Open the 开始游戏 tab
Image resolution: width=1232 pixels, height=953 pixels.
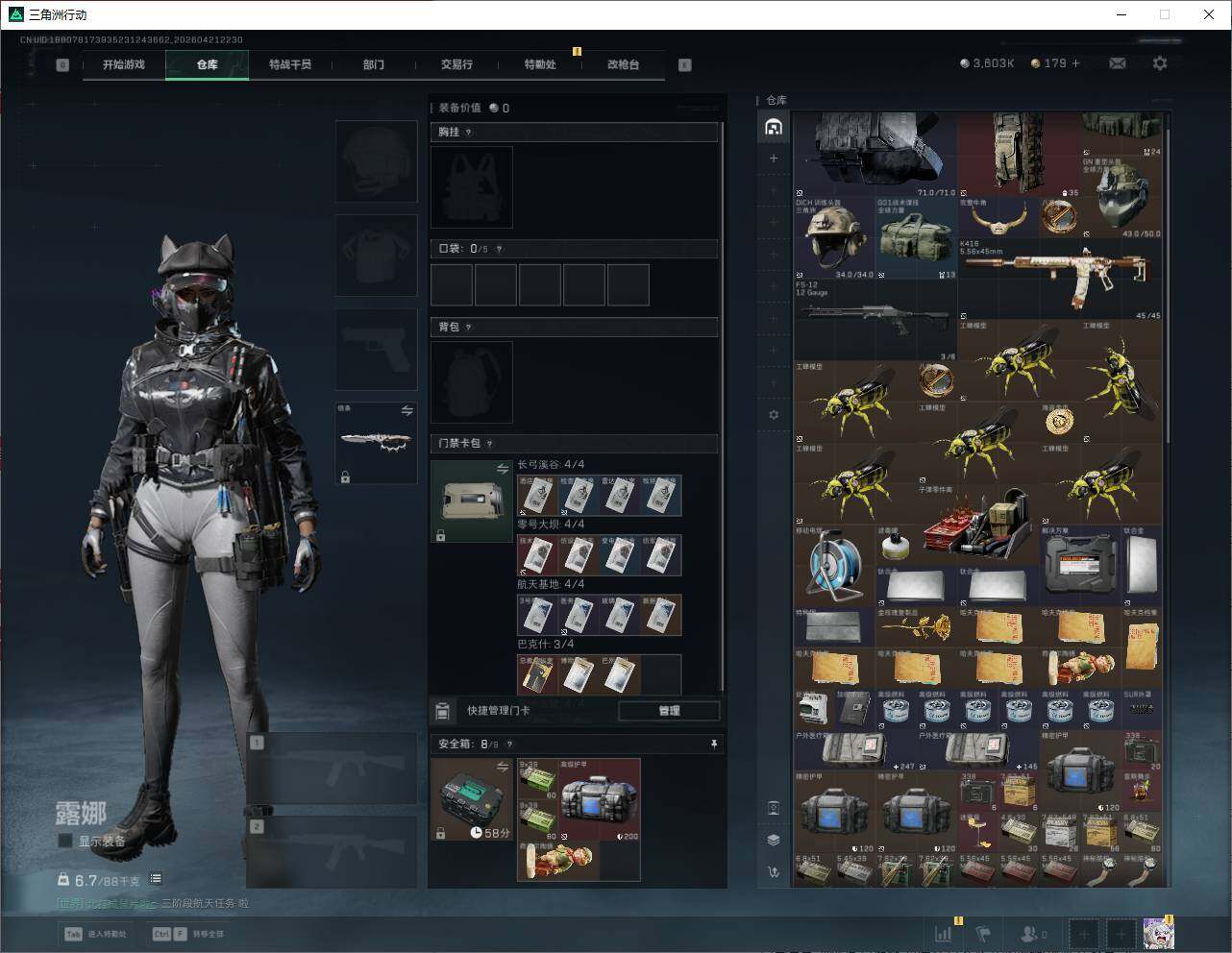pos(124,64)
